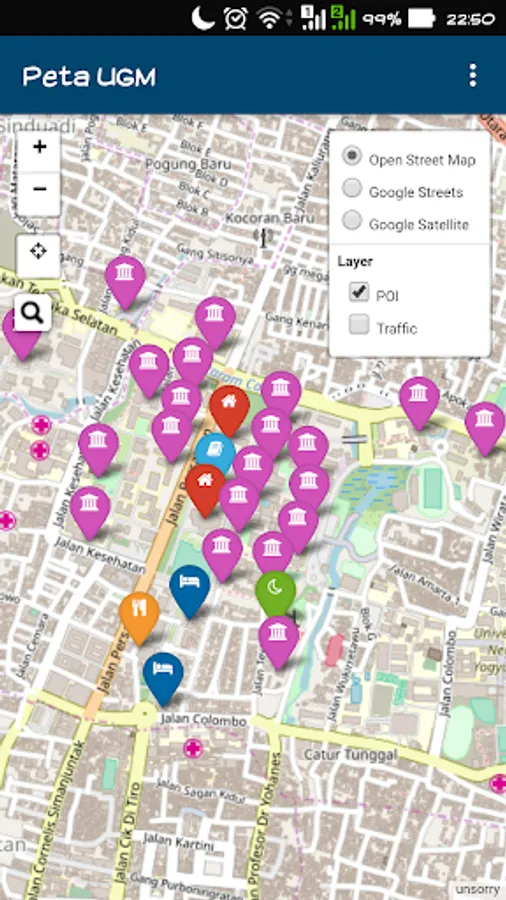This screenshot has height=900, width=506.
Task: Tap the Peta UGM title
Action: coord(89,77)
